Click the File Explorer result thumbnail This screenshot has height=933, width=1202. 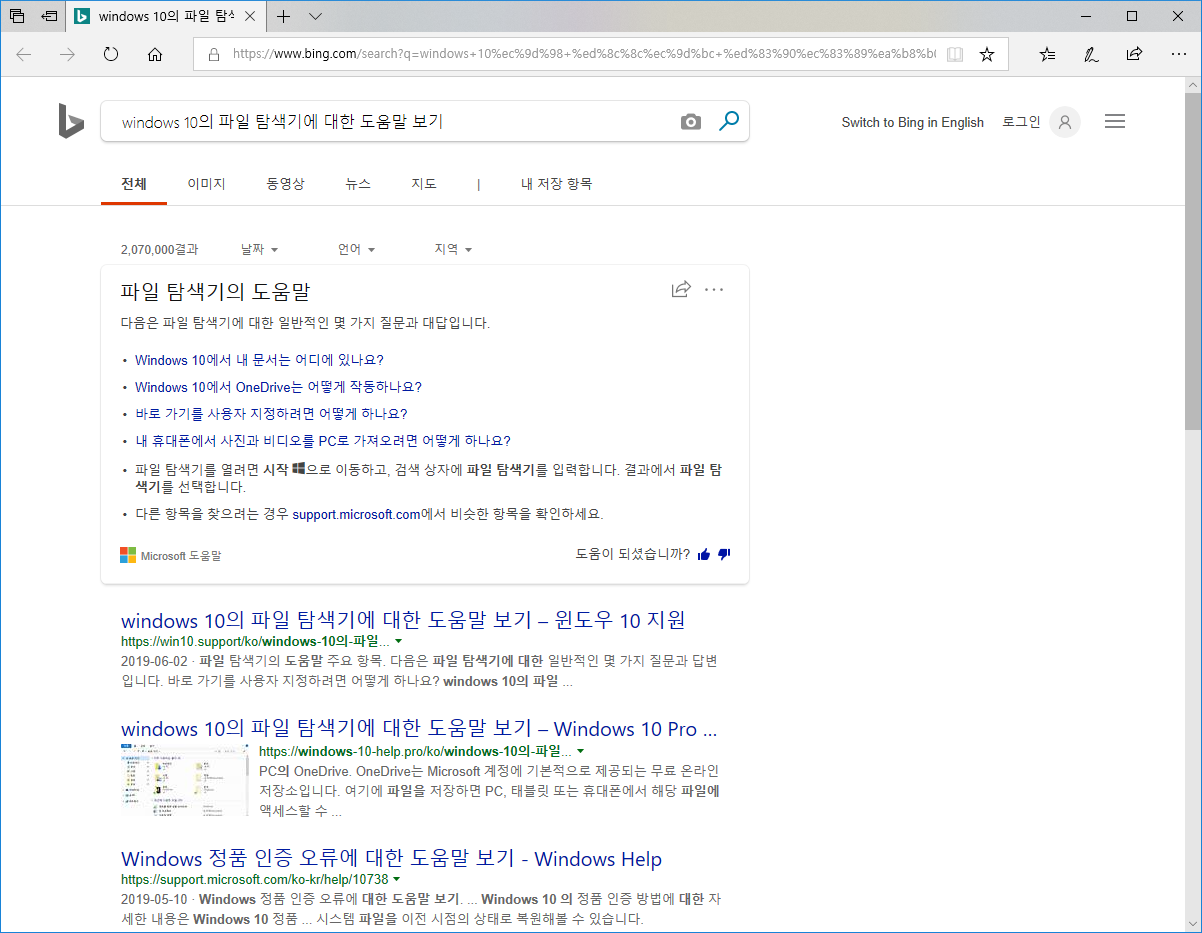(185, 780)
